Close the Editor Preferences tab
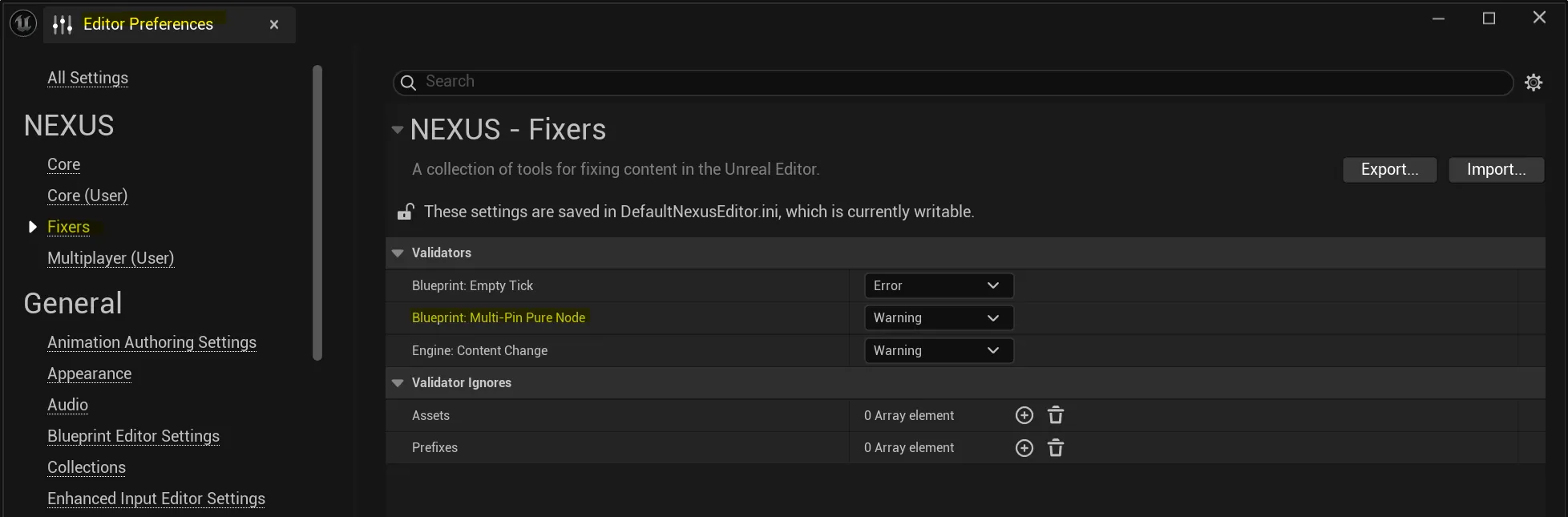This screenshot has width=1568, height=517. click(274, 25)
